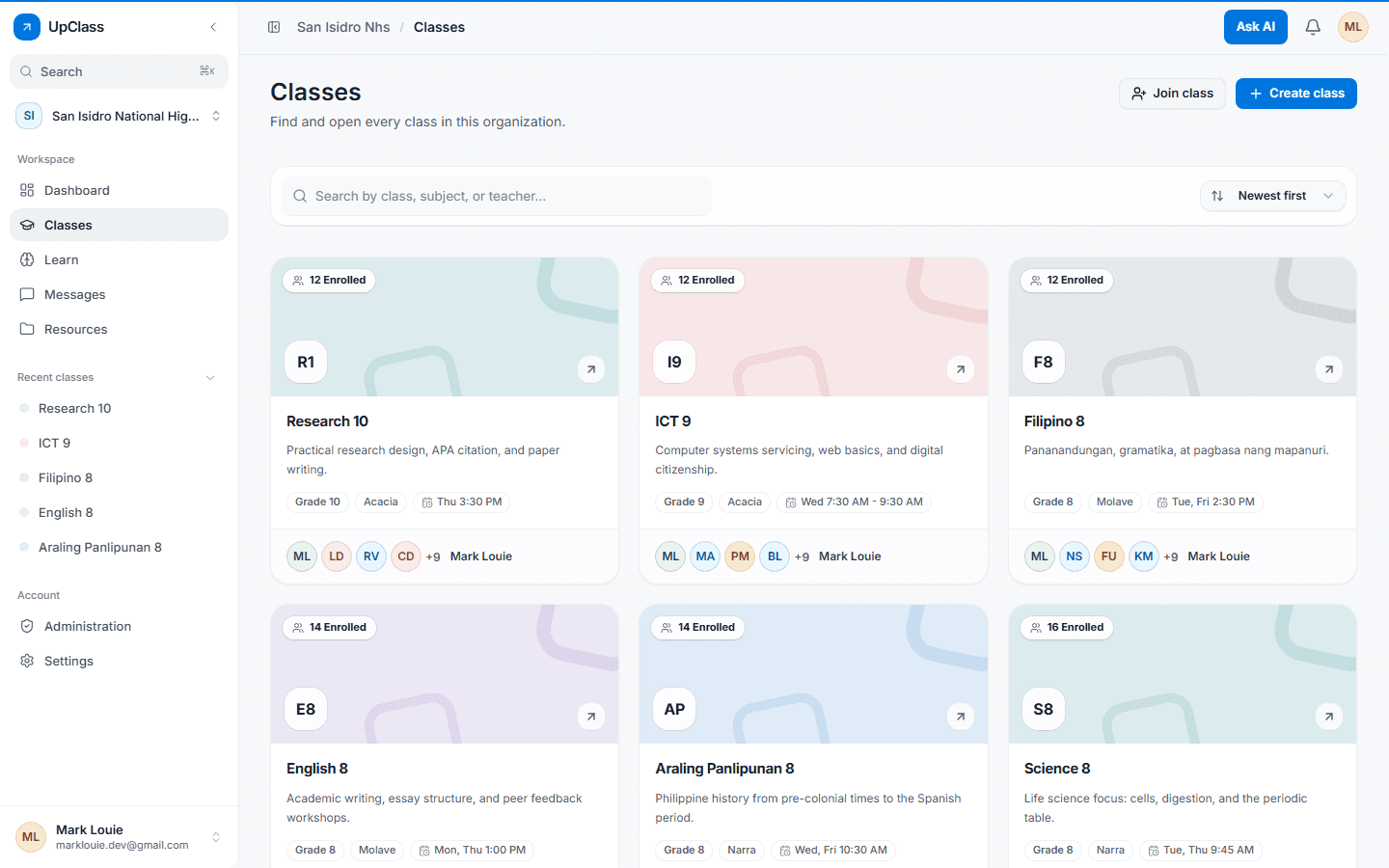Open the ICT 9 card arrow icon
1389x868 pixels.
[x=960, y=369]
